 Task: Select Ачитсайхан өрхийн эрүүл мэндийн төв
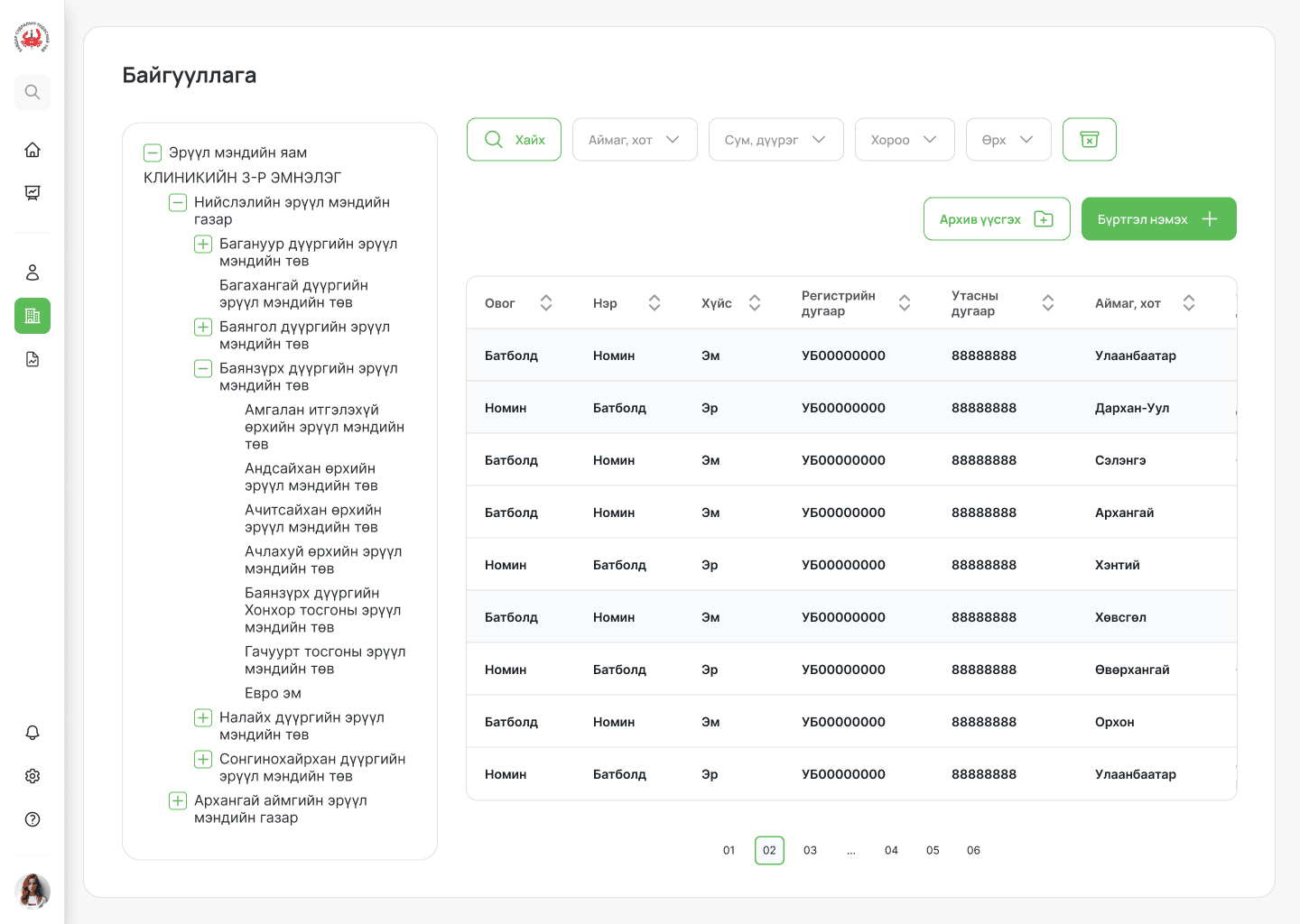point(313,519)
